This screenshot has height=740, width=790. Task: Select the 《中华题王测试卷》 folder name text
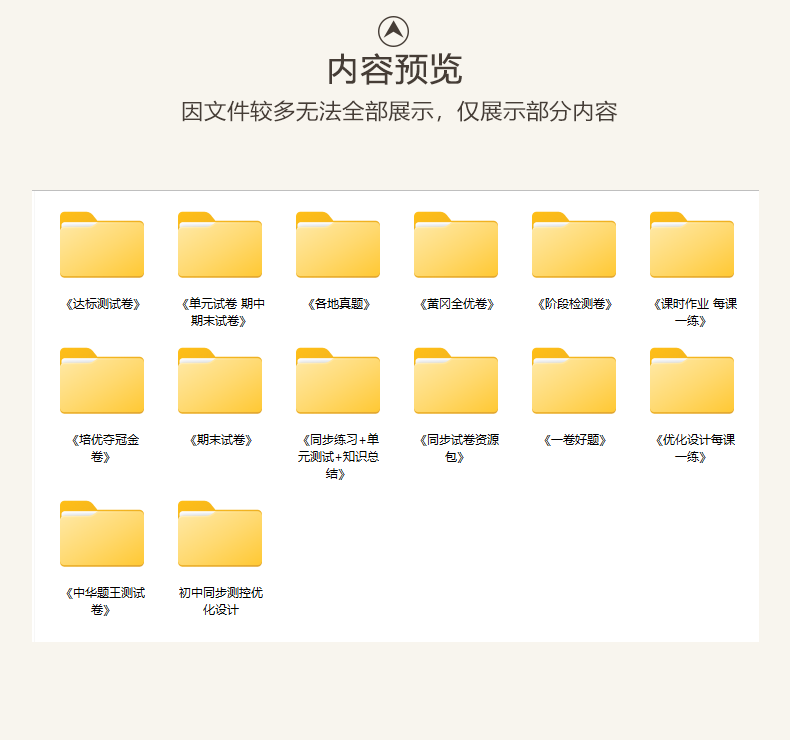click(x=104, y=601)
